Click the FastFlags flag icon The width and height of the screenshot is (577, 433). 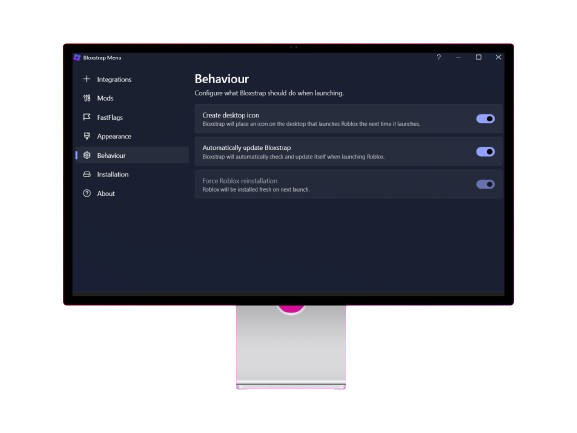86,117
